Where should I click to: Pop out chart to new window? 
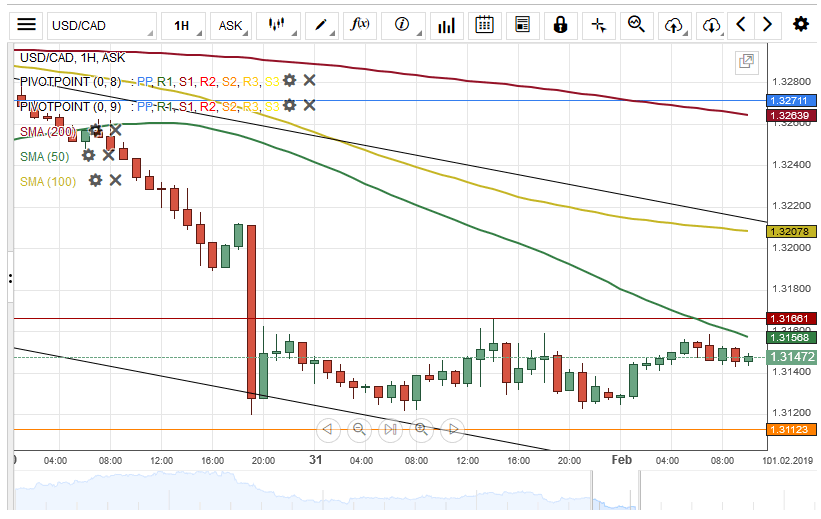coord(746,62)
